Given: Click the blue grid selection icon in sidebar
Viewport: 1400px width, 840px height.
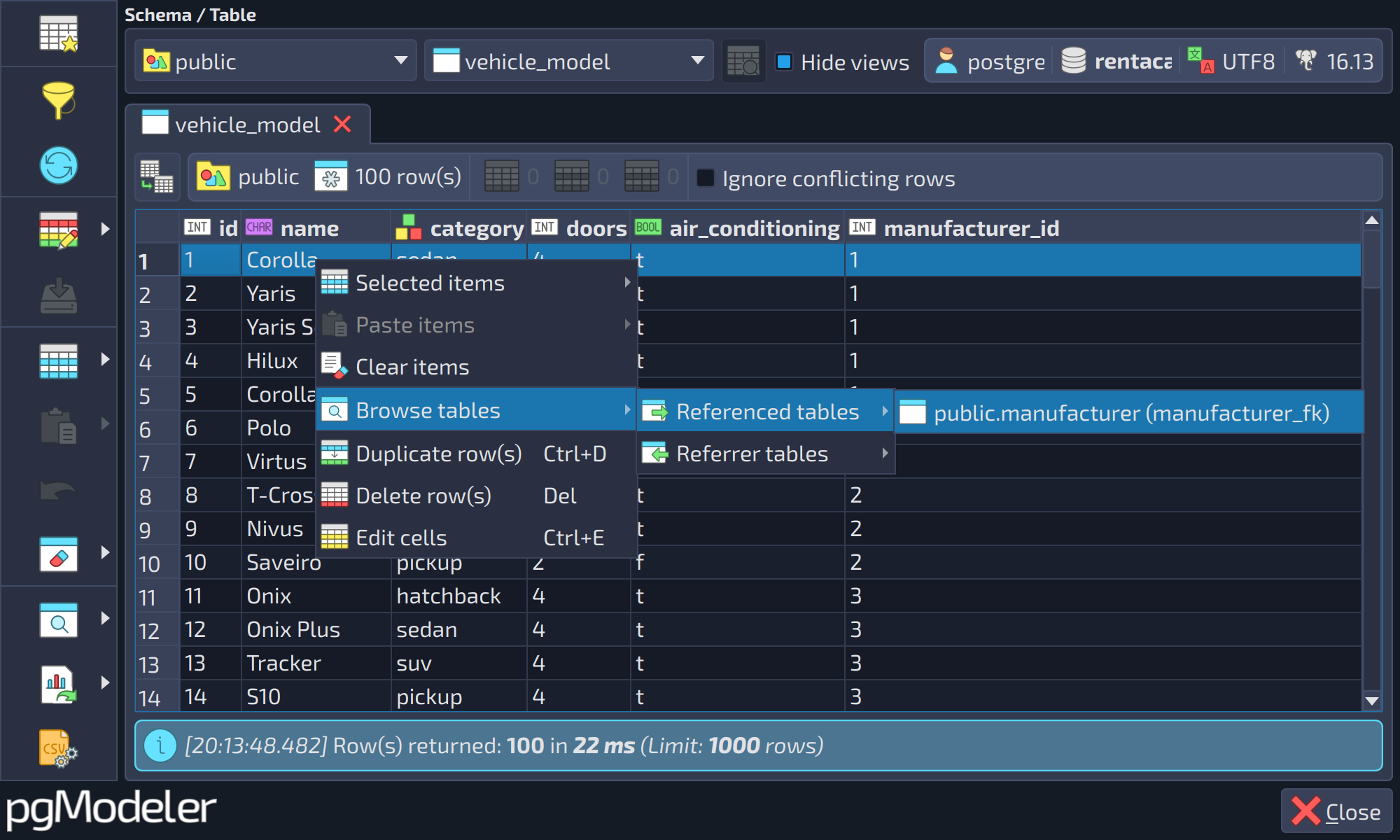Looking at the screenshot, I should coord(59,360).
